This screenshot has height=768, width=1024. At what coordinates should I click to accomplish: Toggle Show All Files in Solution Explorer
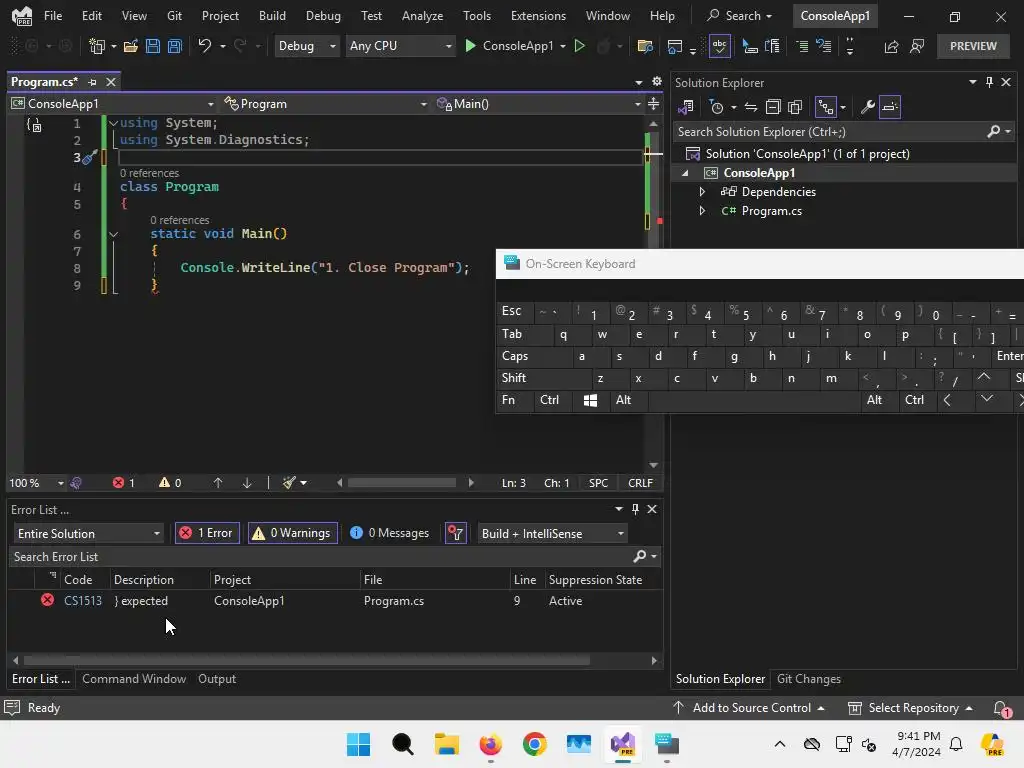(795, 107)
